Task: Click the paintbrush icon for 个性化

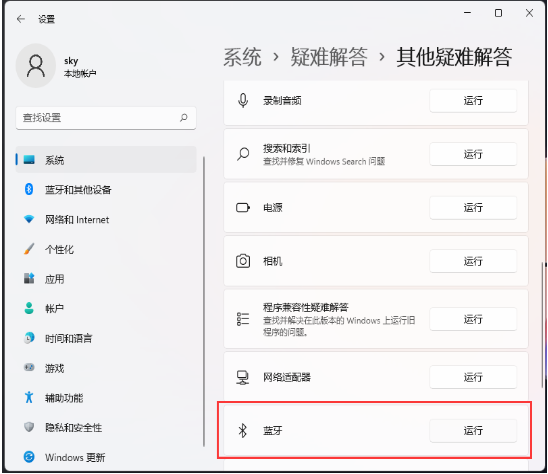Action: [29, 249]
